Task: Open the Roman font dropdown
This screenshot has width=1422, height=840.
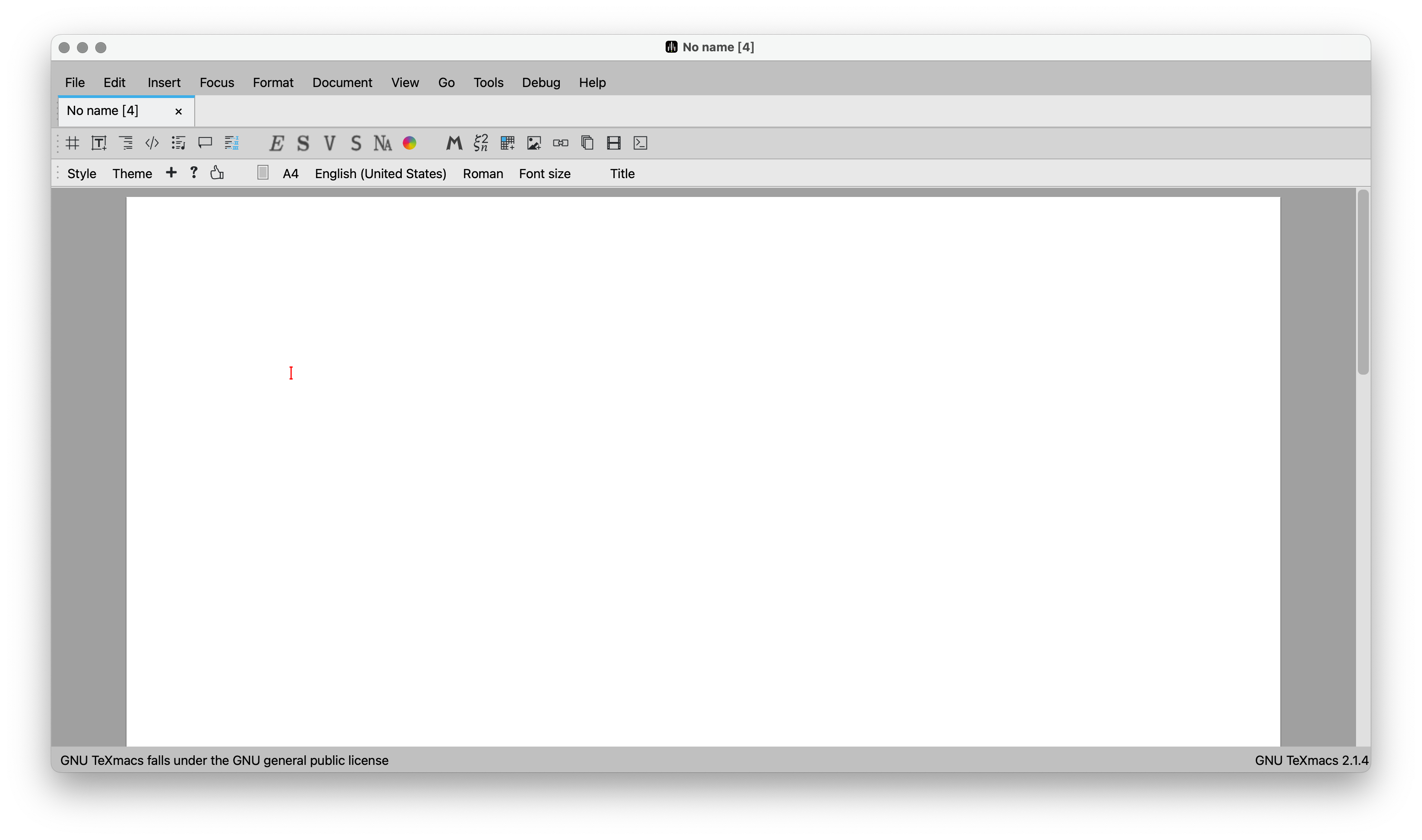Action: click(483, 174)
